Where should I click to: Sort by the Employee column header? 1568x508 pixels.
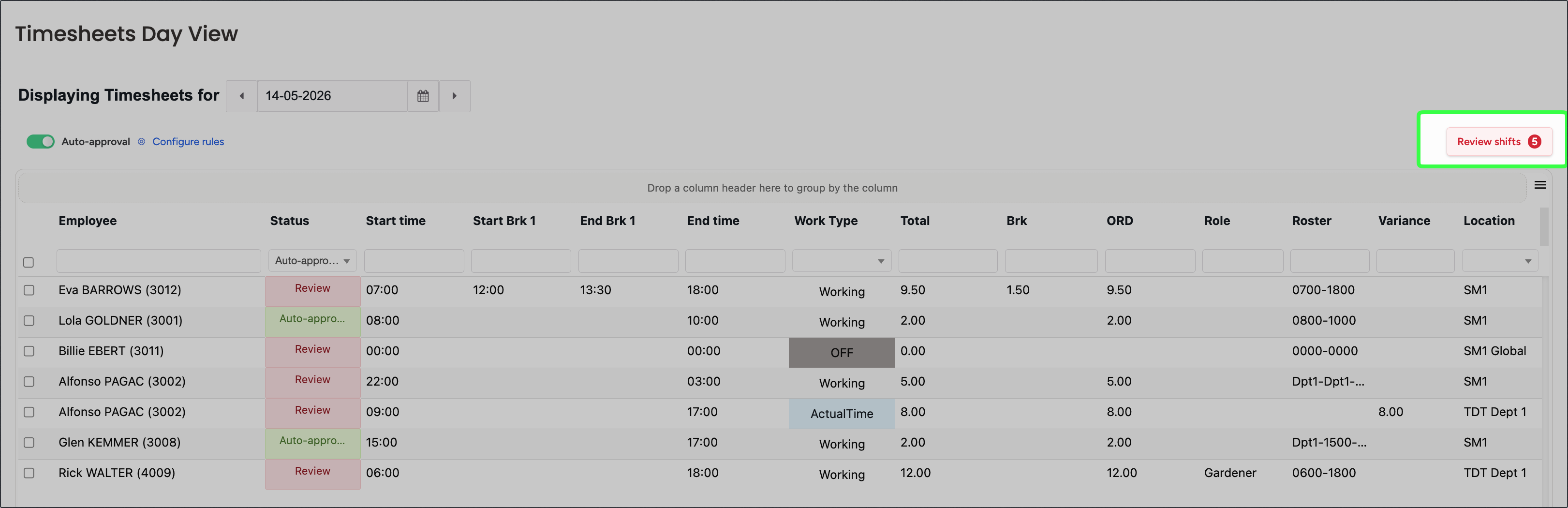pos(88,221)
